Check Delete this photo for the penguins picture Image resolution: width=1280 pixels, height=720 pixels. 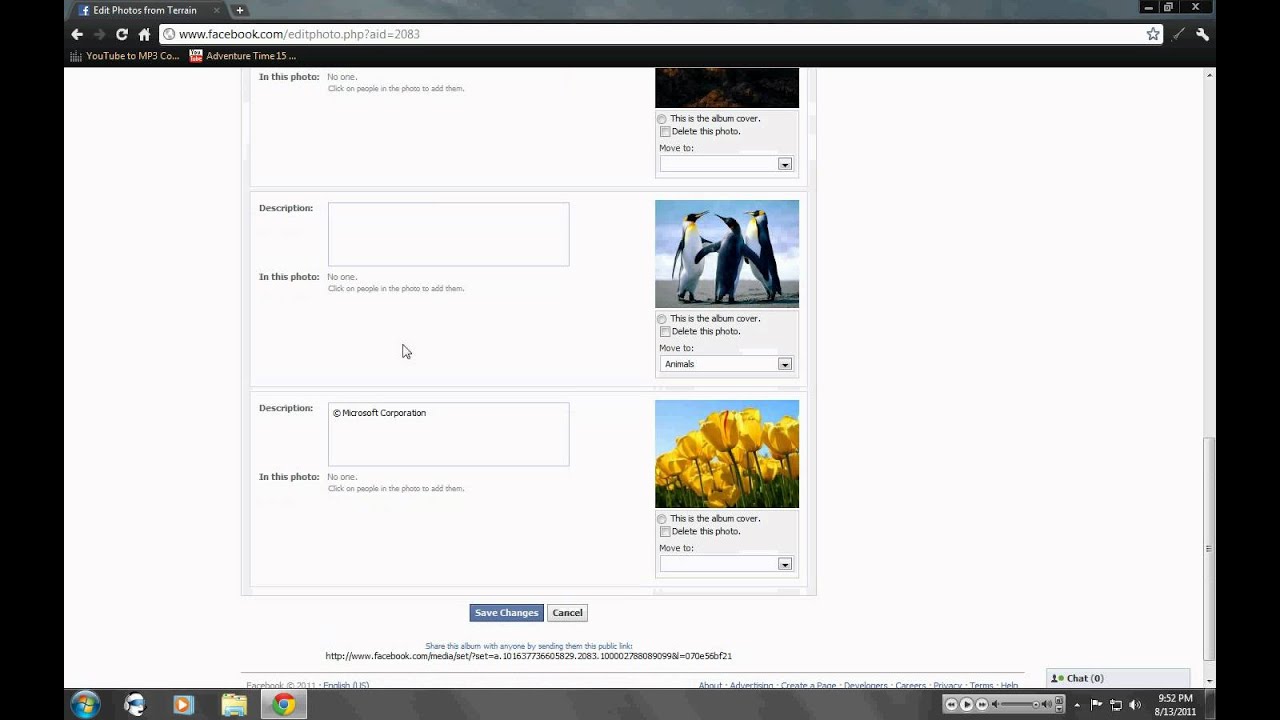point(665,331)
